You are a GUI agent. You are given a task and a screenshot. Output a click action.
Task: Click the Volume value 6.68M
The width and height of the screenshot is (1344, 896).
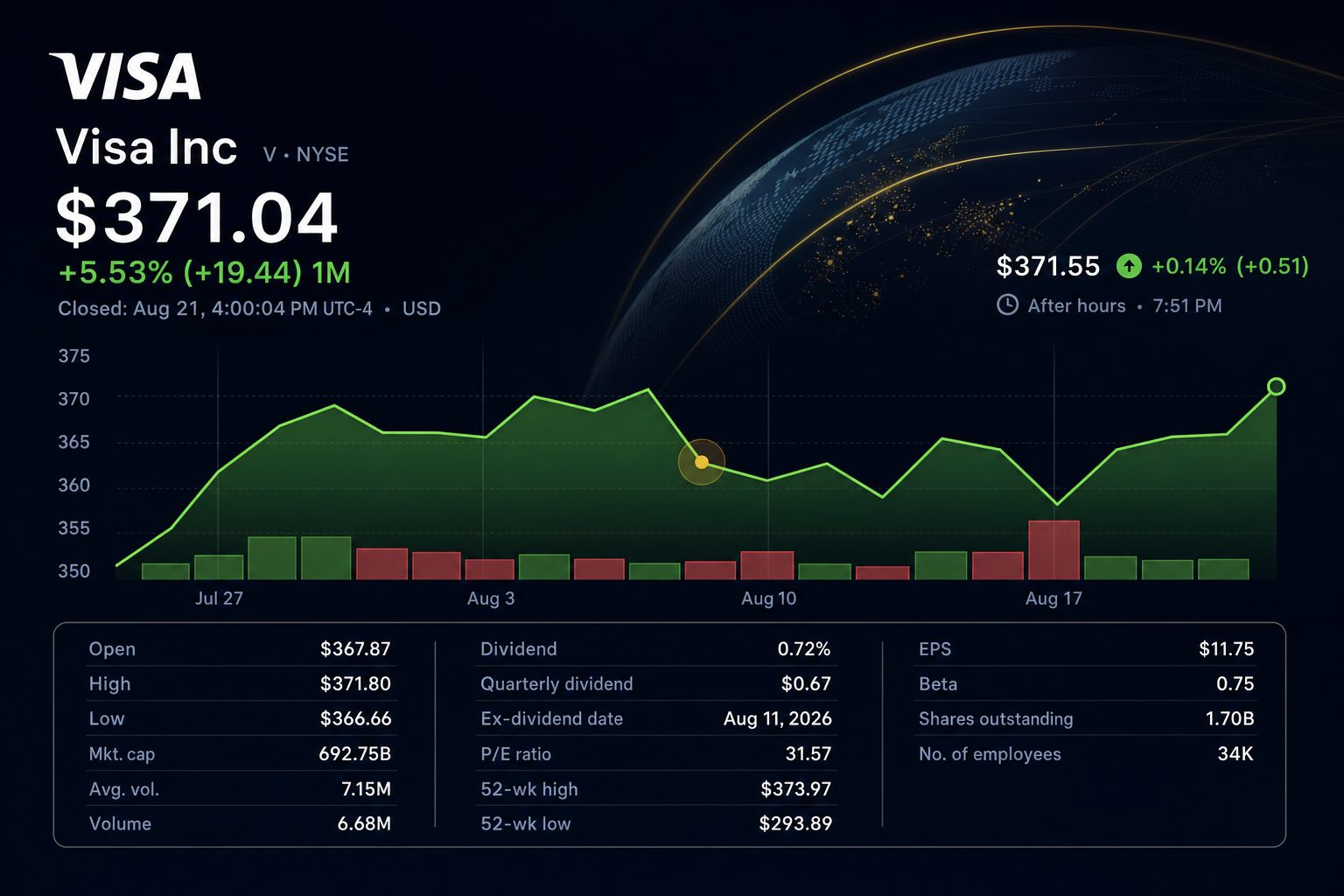364,824
